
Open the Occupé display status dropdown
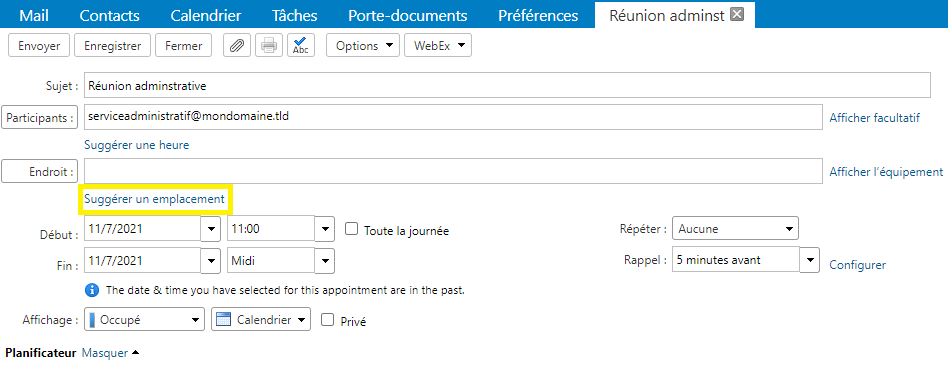coord(144,320)
